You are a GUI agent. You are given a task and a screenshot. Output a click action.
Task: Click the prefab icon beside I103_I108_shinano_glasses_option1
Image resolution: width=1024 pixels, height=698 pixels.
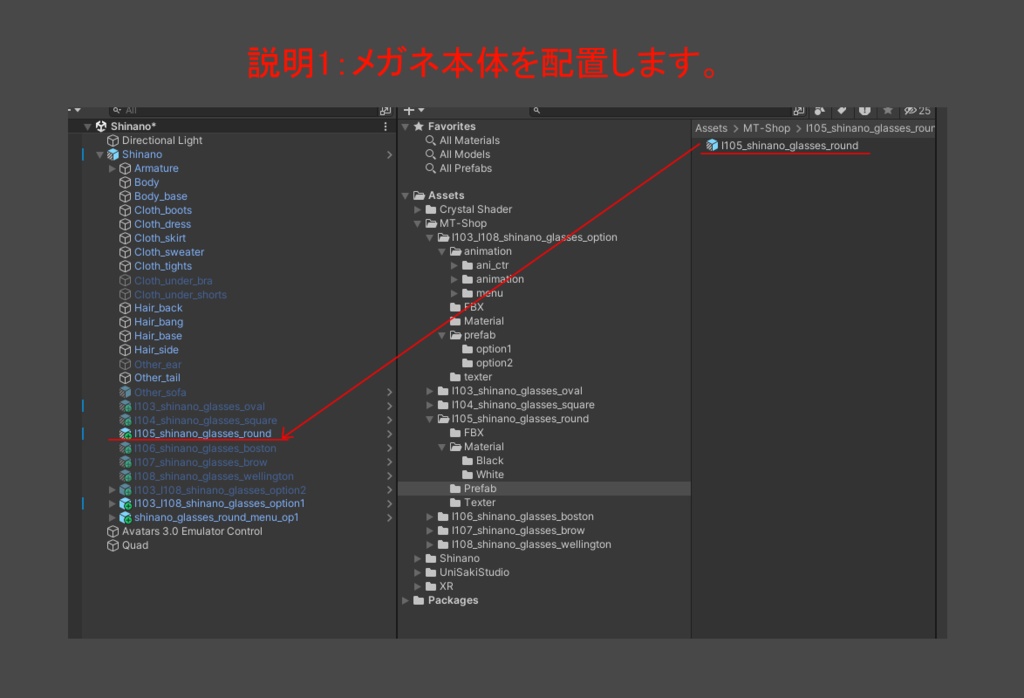[125, 503]
